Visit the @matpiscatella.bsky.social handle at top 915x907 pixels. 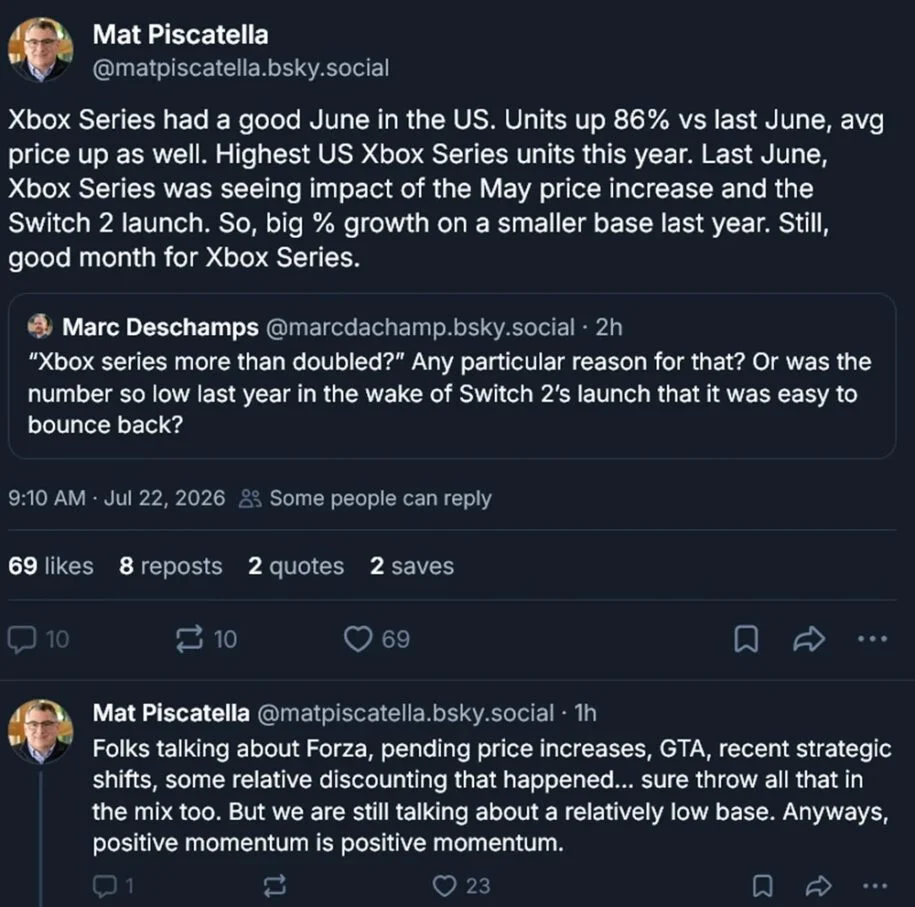[x=240, y=68]
